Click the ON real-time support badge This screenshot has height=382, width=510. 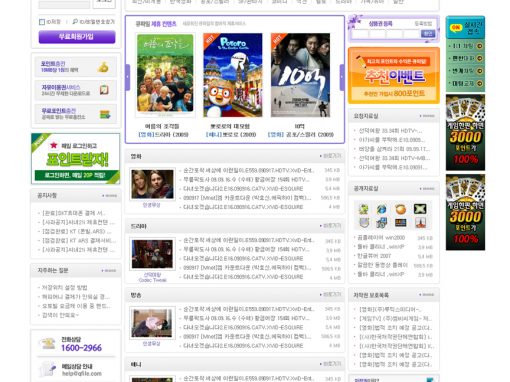click(x=455, y=28)
